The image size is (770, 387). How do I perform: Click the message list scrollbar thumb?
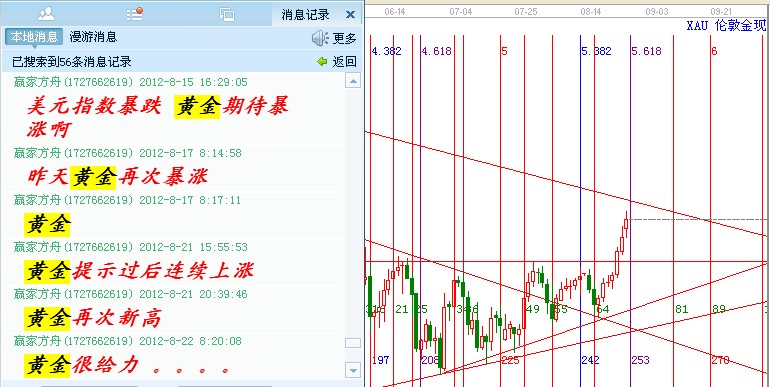pyautogui.click(x=353, y=343)
